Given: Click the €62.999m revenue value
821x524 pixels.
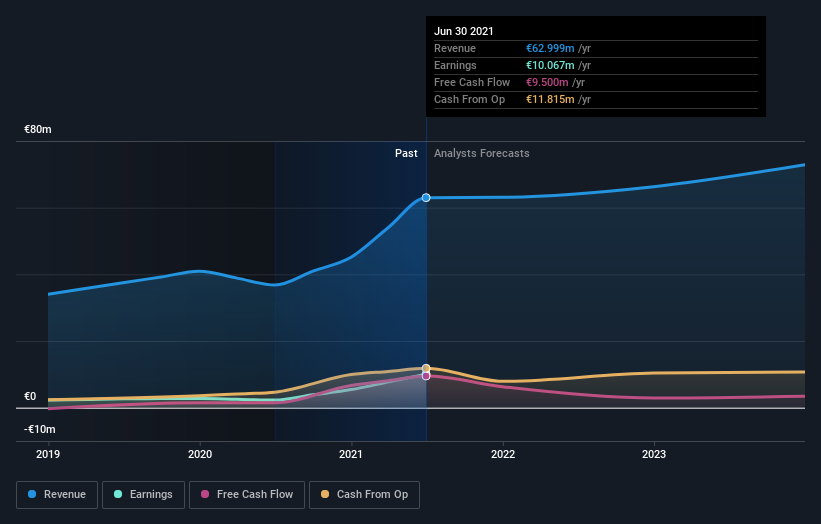Looking at the screenshot, I should [x=550, y=48].
